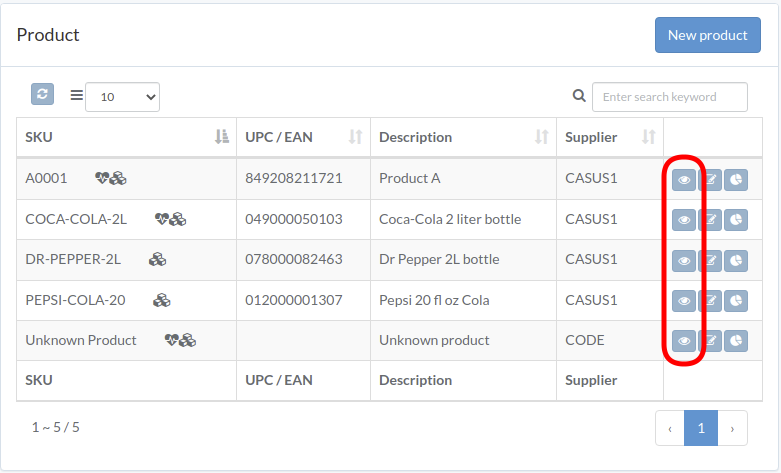Image resolution: width=781 pixels, height=473 pixels.
Task: Click description Dr Pepper 2L bottle
Action: pos(439,259)
